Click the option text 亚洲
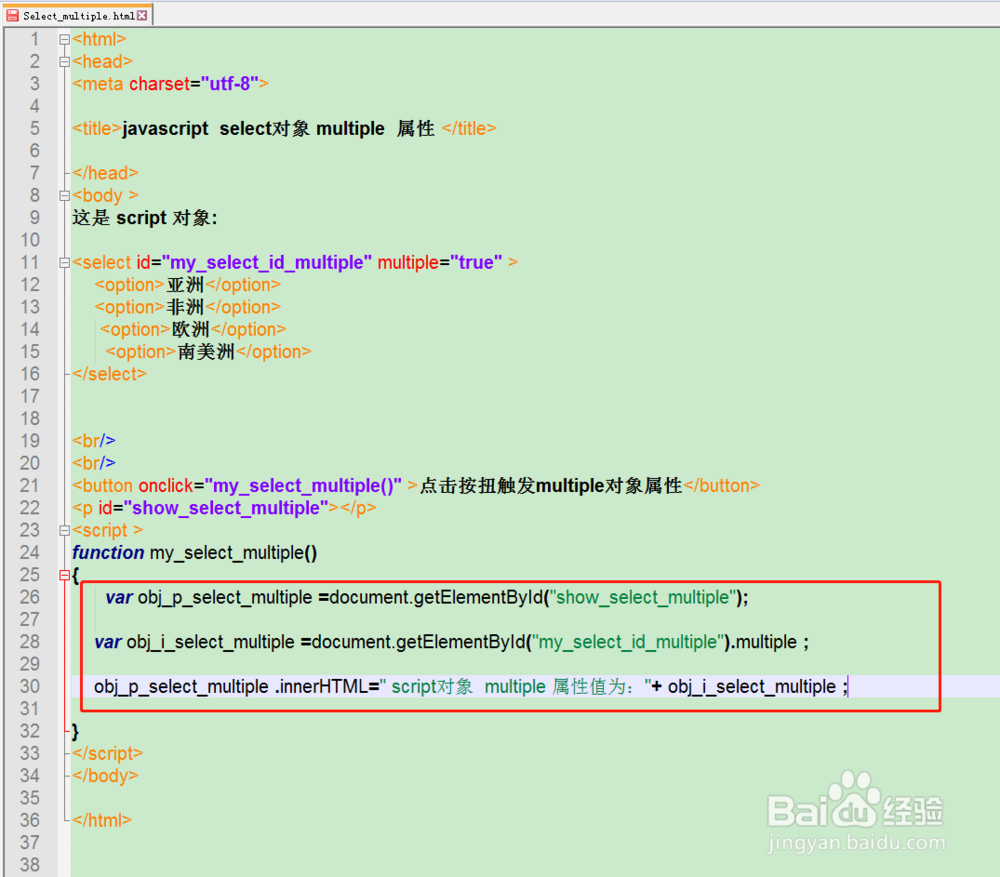1000x877 pixels. [x=185, y=285]
